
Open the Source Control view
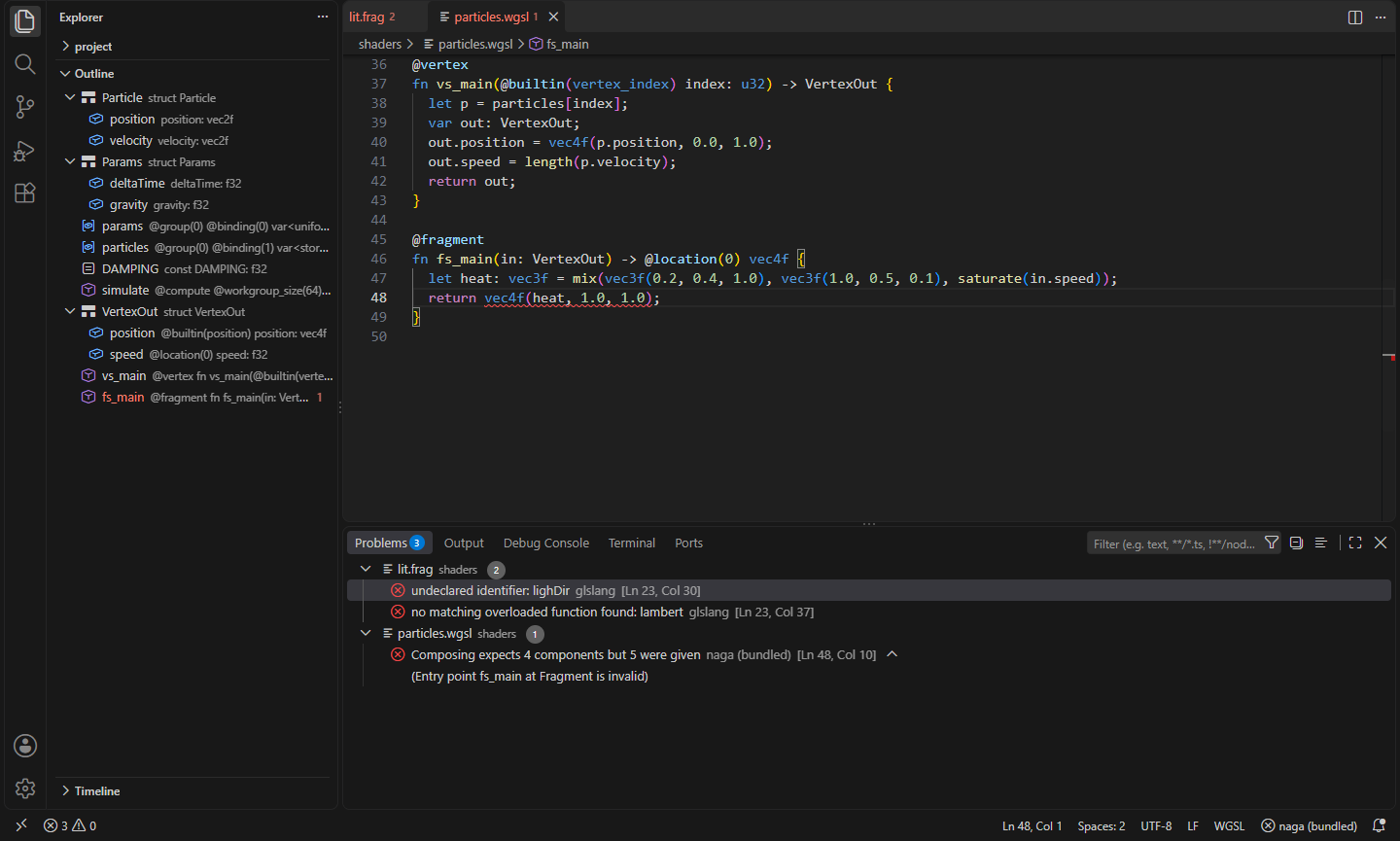(25, 107)
